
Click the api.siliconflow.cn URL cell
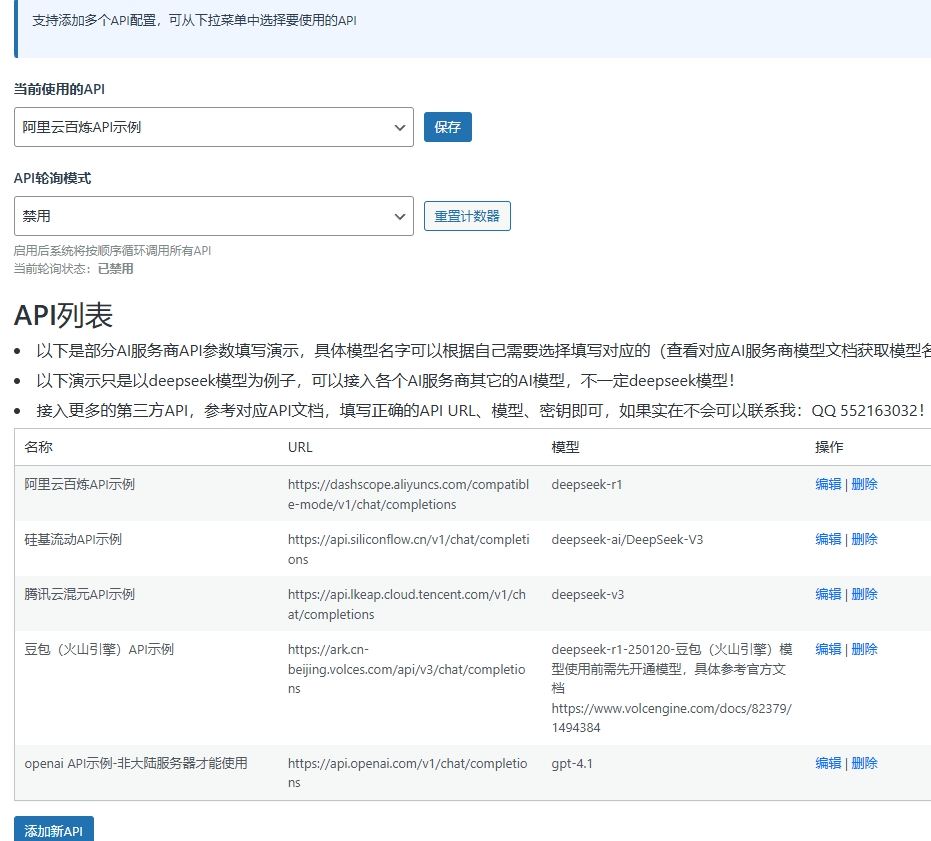click(408, 549)
